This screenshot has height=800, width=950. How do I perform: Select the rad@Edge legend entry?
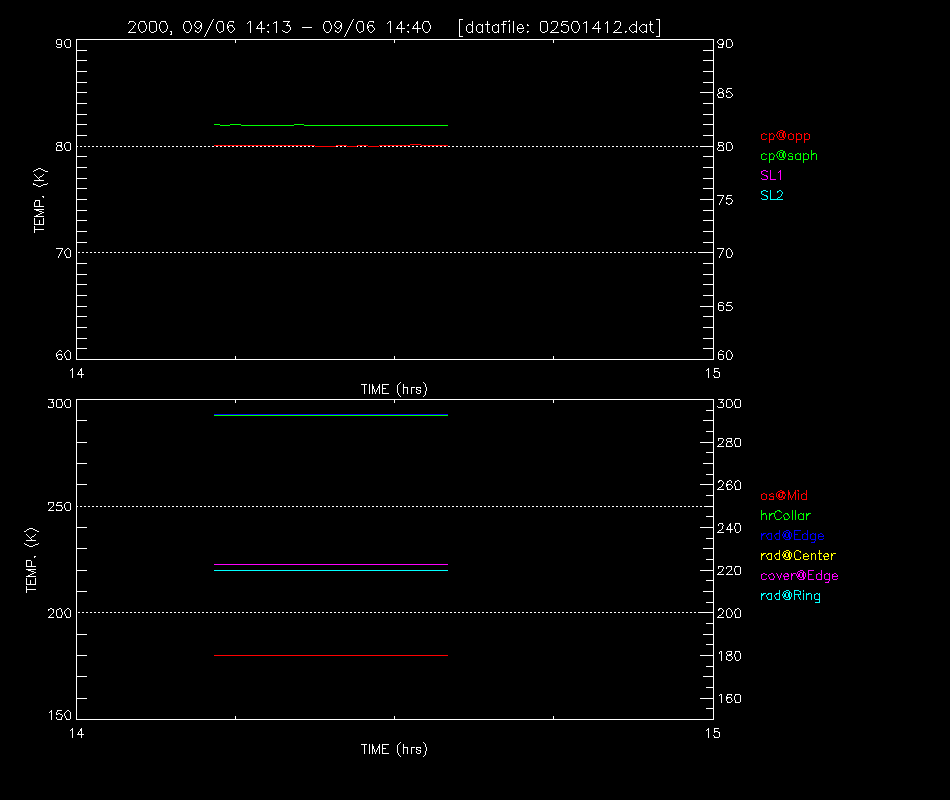(x=792, y=536)
